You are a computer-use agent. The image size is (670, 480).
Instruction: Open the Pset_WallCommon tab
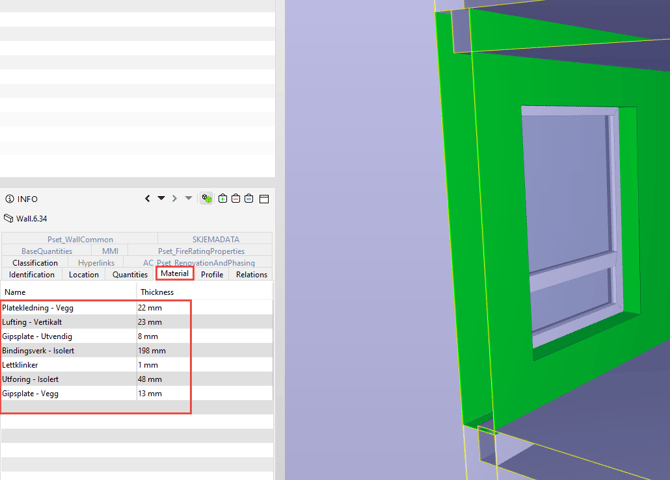pyautogui.click(x=80, y=239)
